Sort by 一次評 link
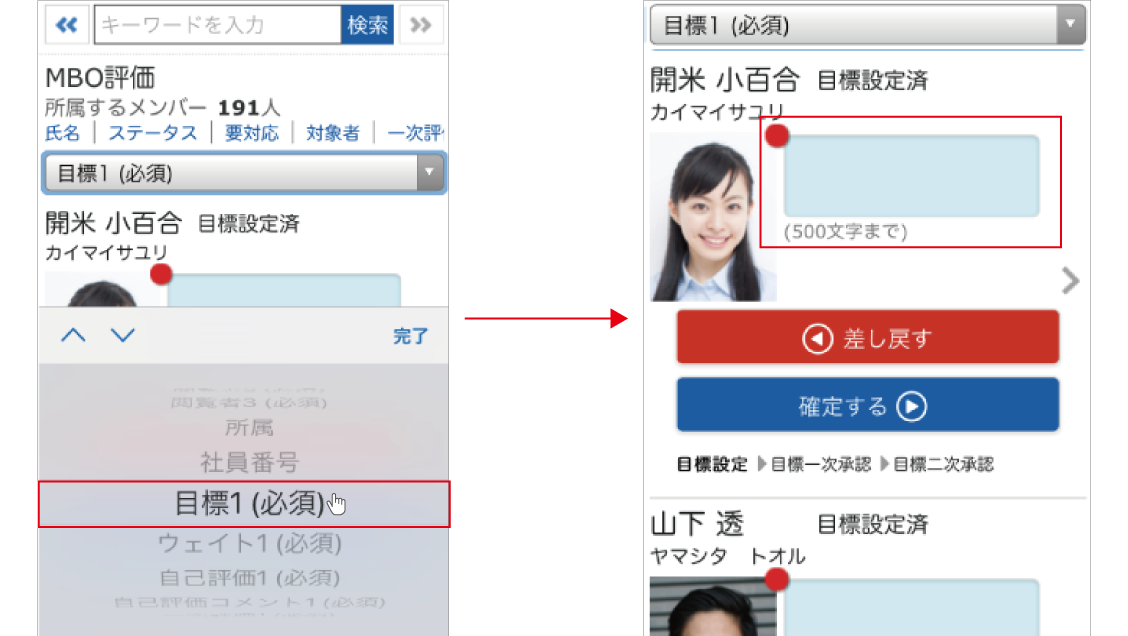This screenshot has width=1128, height=636. pyautogui.click(x=415, y=133)
